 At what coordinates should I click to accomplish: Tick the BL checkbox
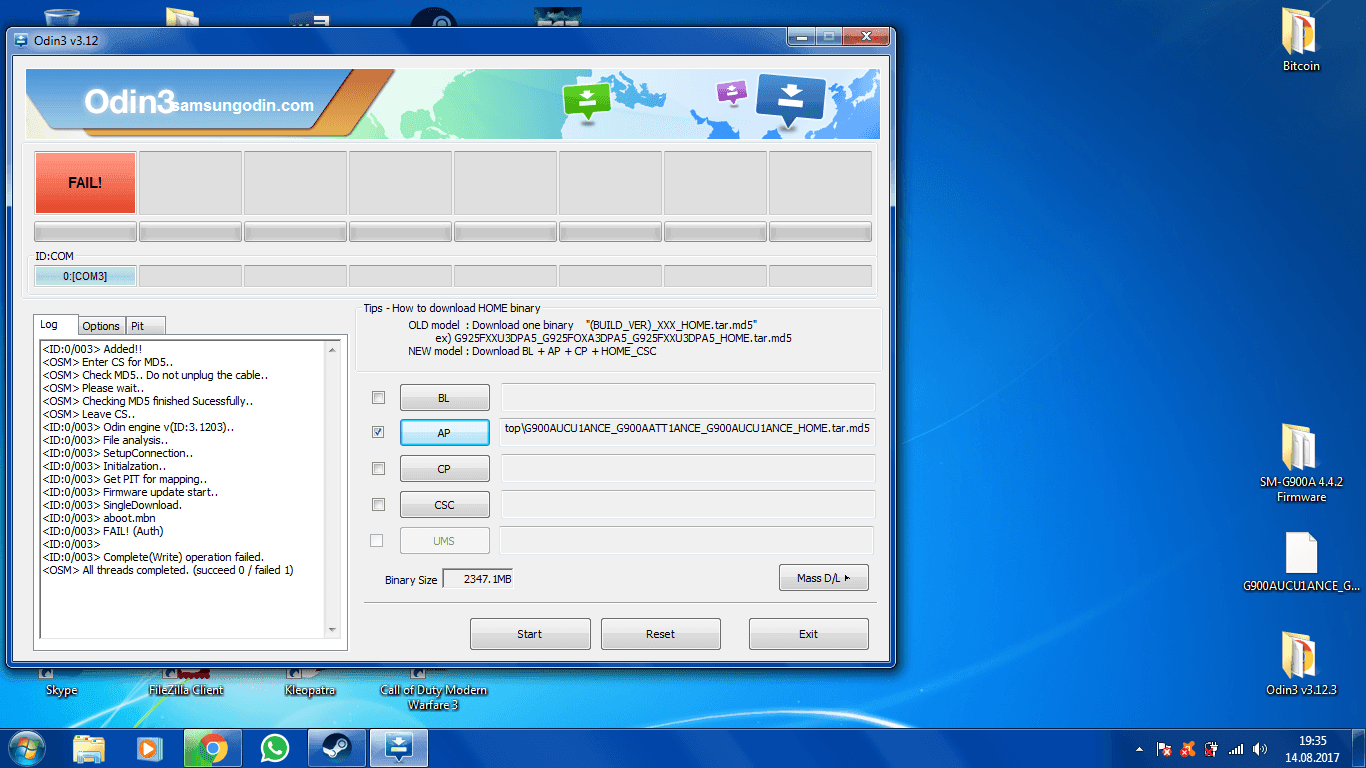point(378,397)
